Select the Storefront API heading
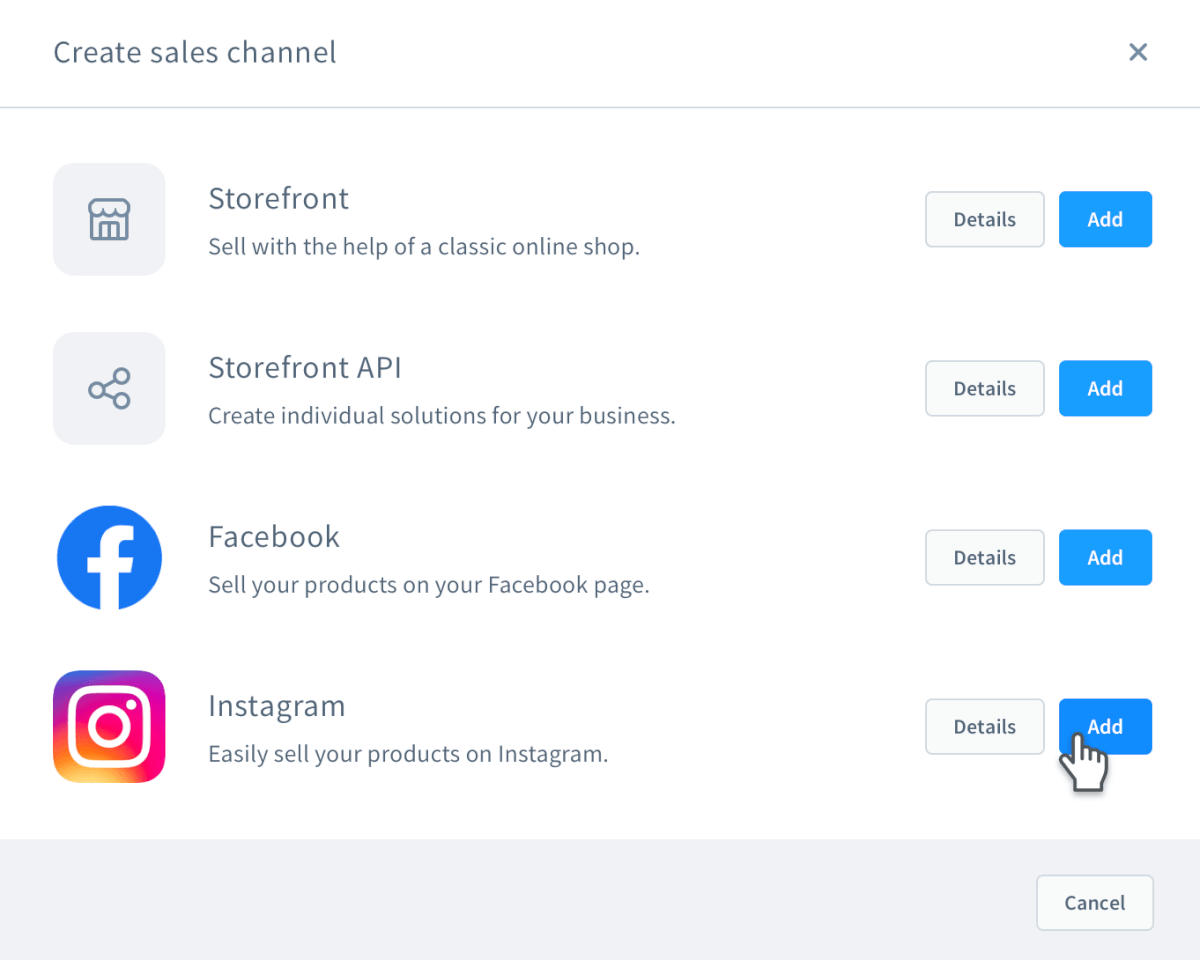1200x960 pixels. coord(305,367)
